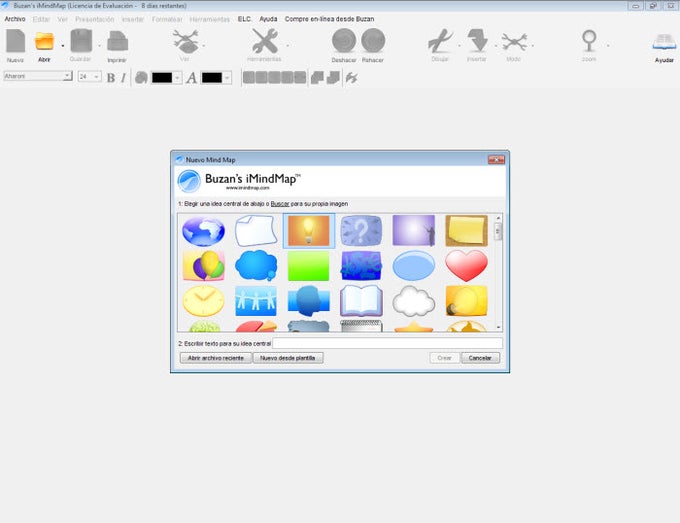Choose the light bulb central idea image

308,231
